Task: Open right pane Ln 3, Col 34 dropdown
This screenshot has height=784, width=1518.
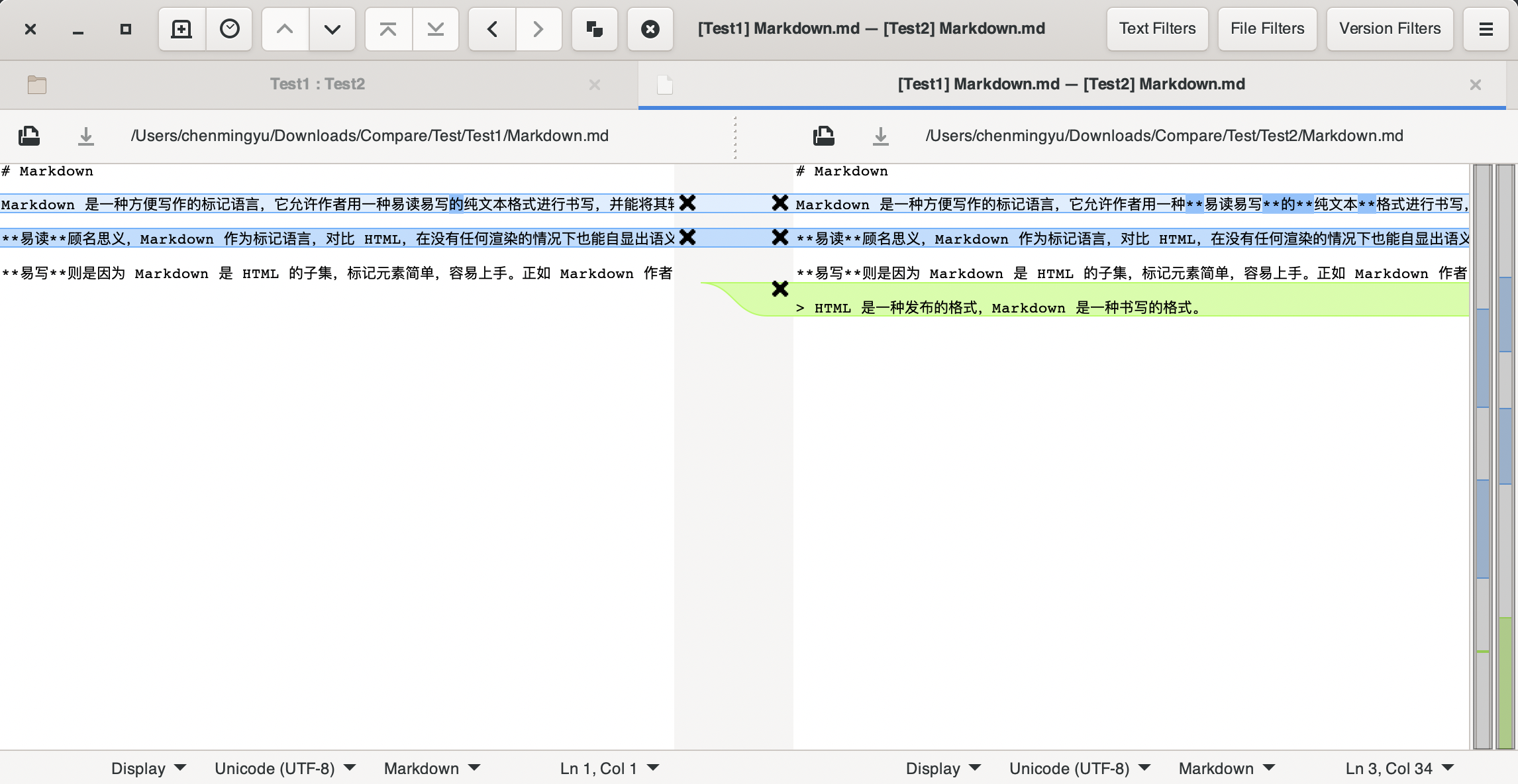Action: coord(1399,769)
